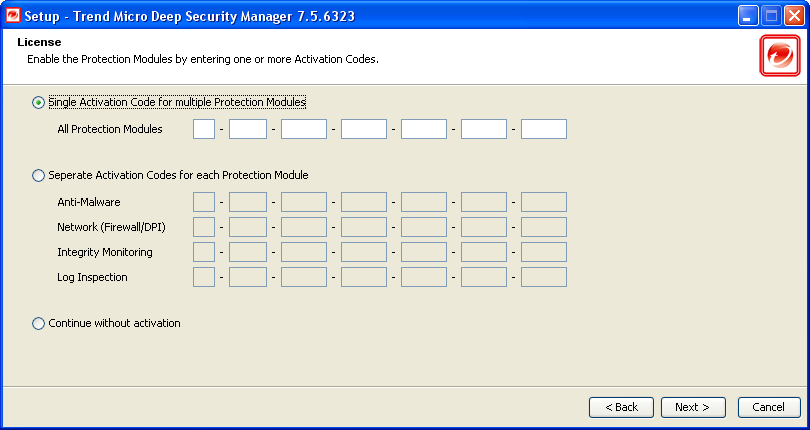The image size is (810, 430).
Task: Minimize the Setup window
Action: 749,15
